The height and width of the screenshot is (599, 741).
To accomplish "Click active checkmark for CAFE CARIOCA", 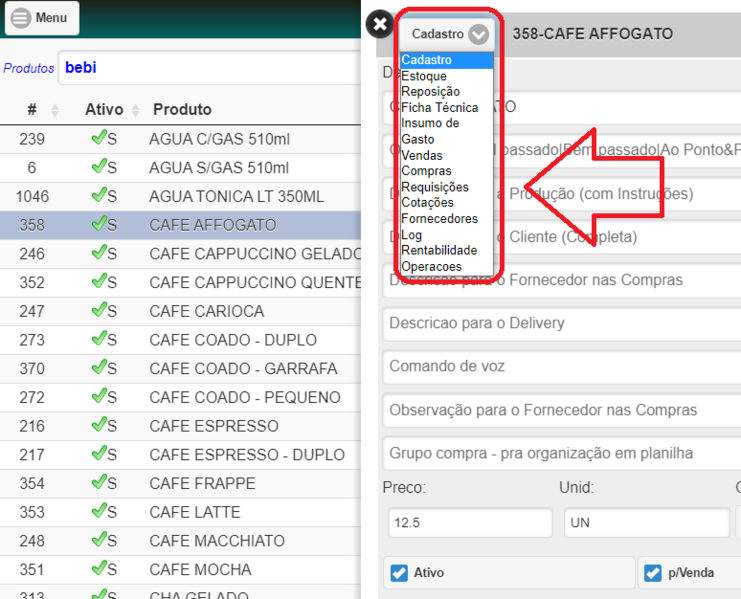I will tap(99, 310).
